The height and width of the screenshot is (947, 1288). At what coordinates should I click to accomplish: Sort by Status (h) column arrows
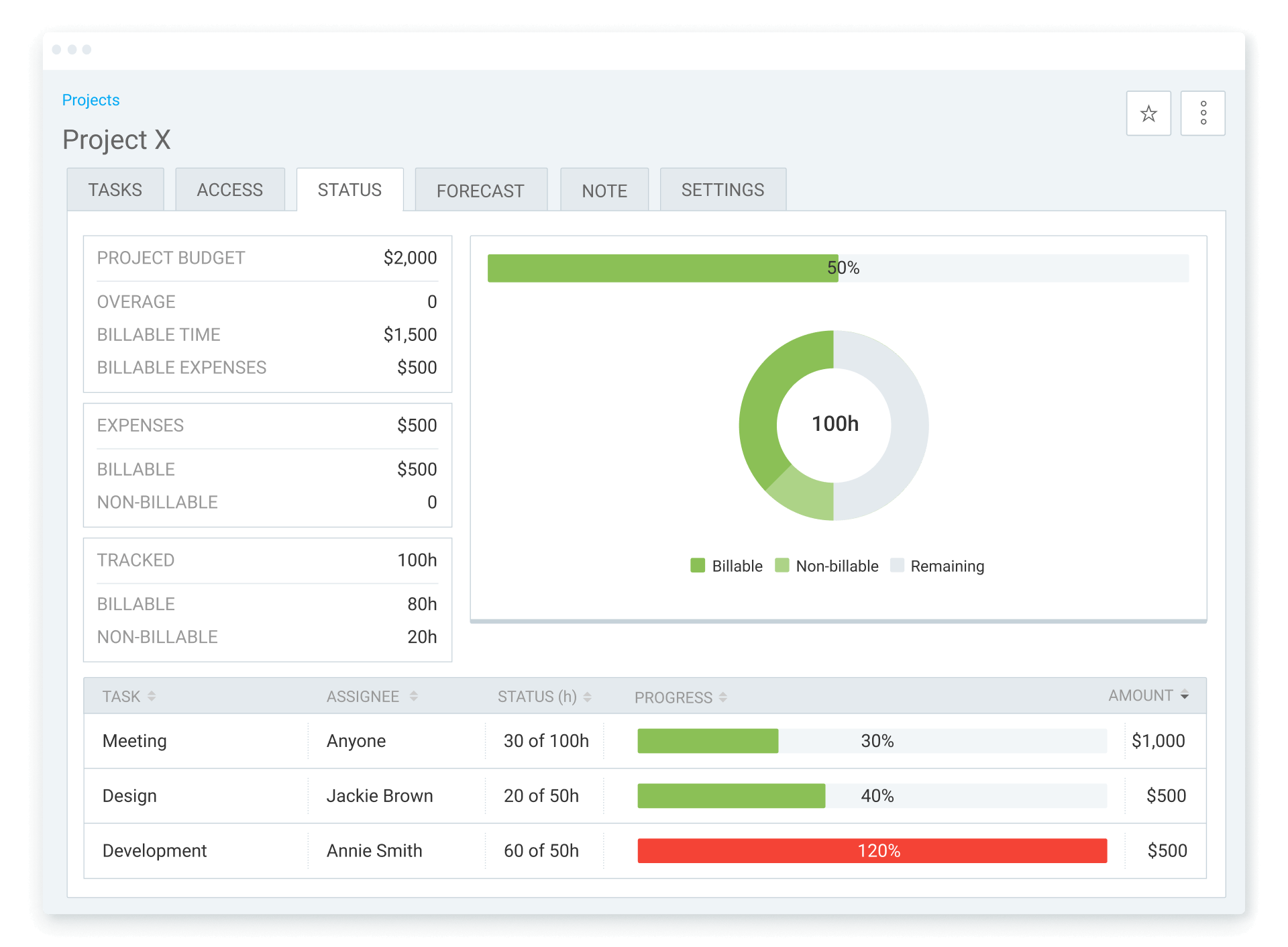[587, 697]
